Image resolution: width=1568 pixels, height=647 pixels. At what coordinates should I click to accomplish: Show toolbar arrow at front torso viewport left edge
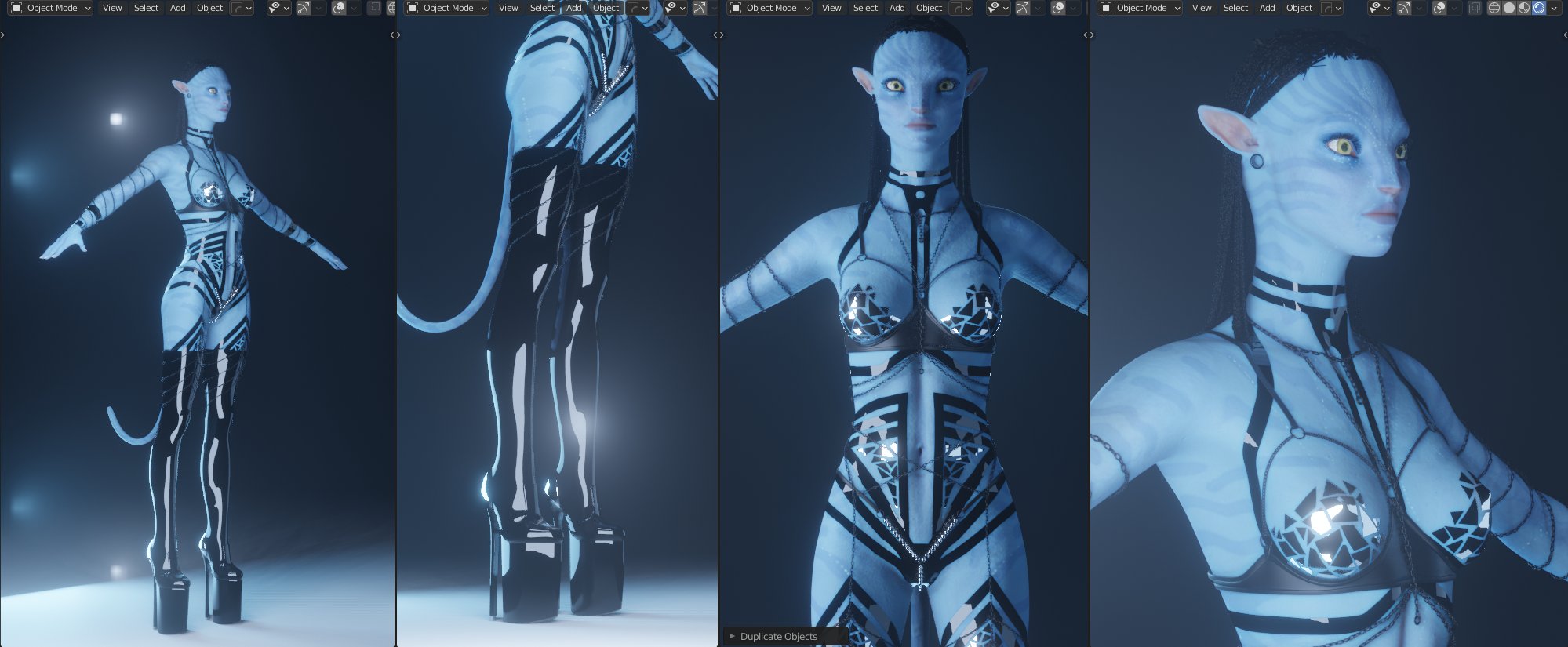[722, 35]
